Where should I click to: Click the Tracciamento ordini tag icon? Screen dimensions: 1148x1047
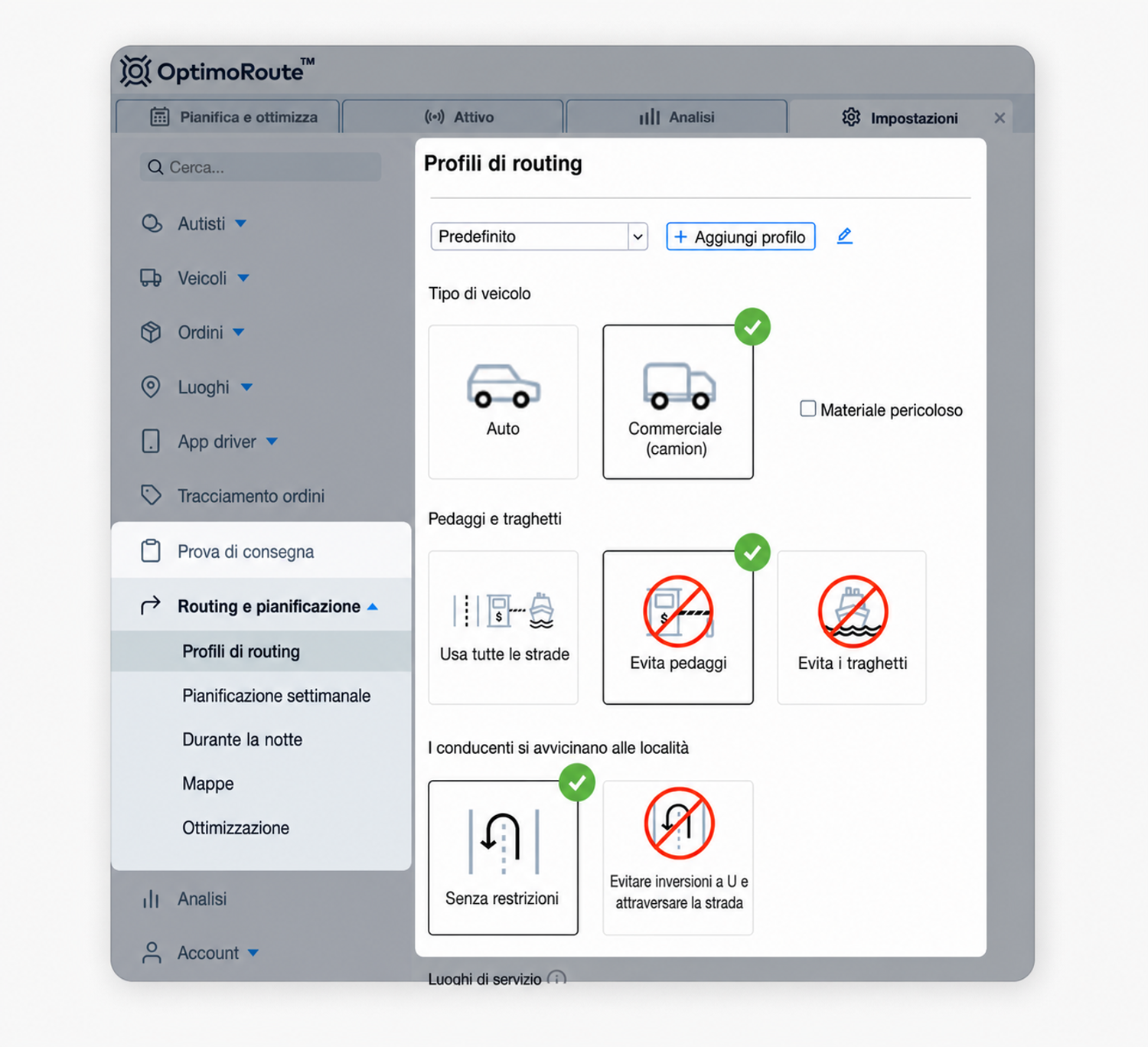pos(152,495)
